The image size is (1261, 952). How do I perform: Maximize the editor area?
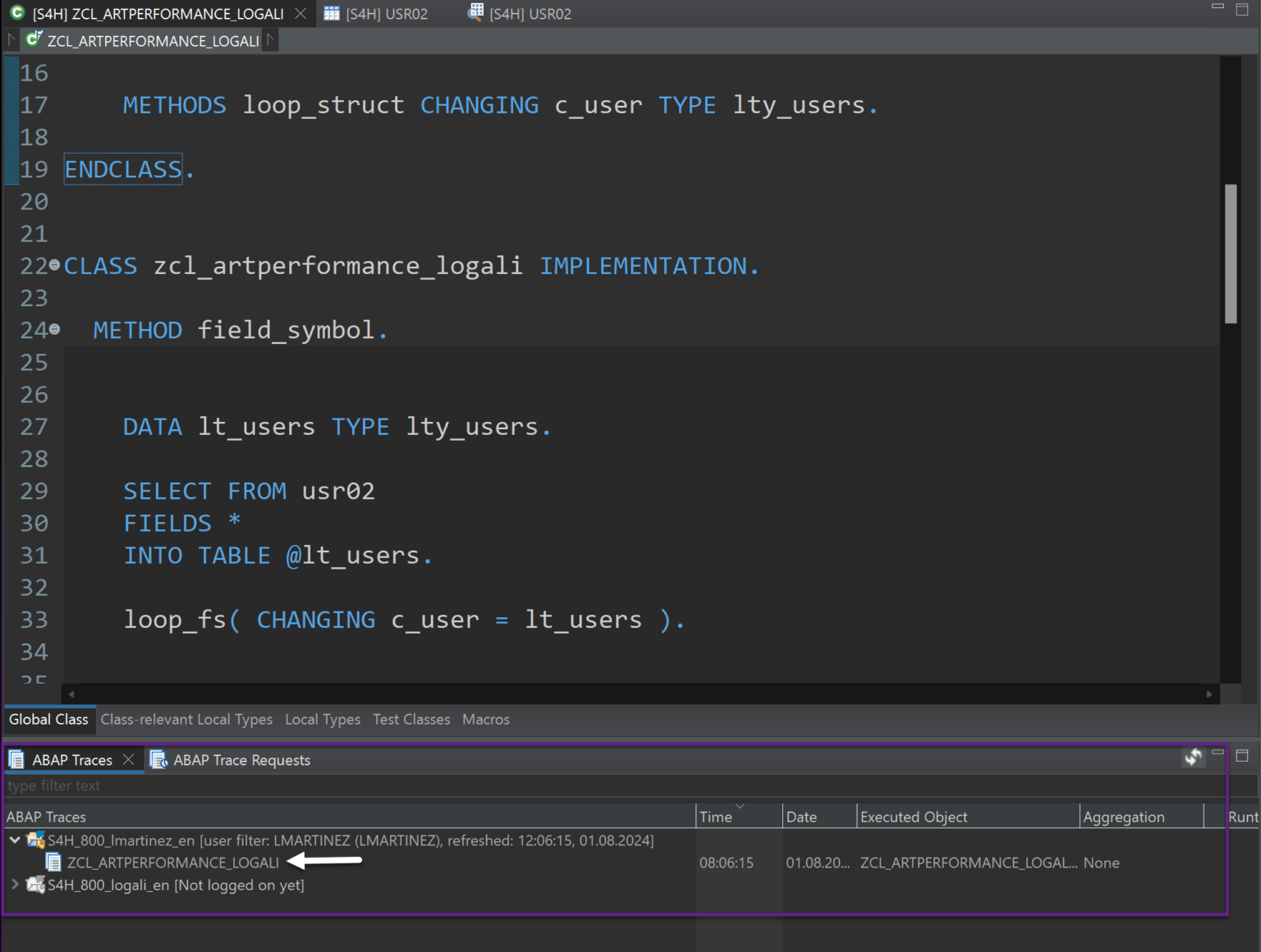click(1242, 10)
